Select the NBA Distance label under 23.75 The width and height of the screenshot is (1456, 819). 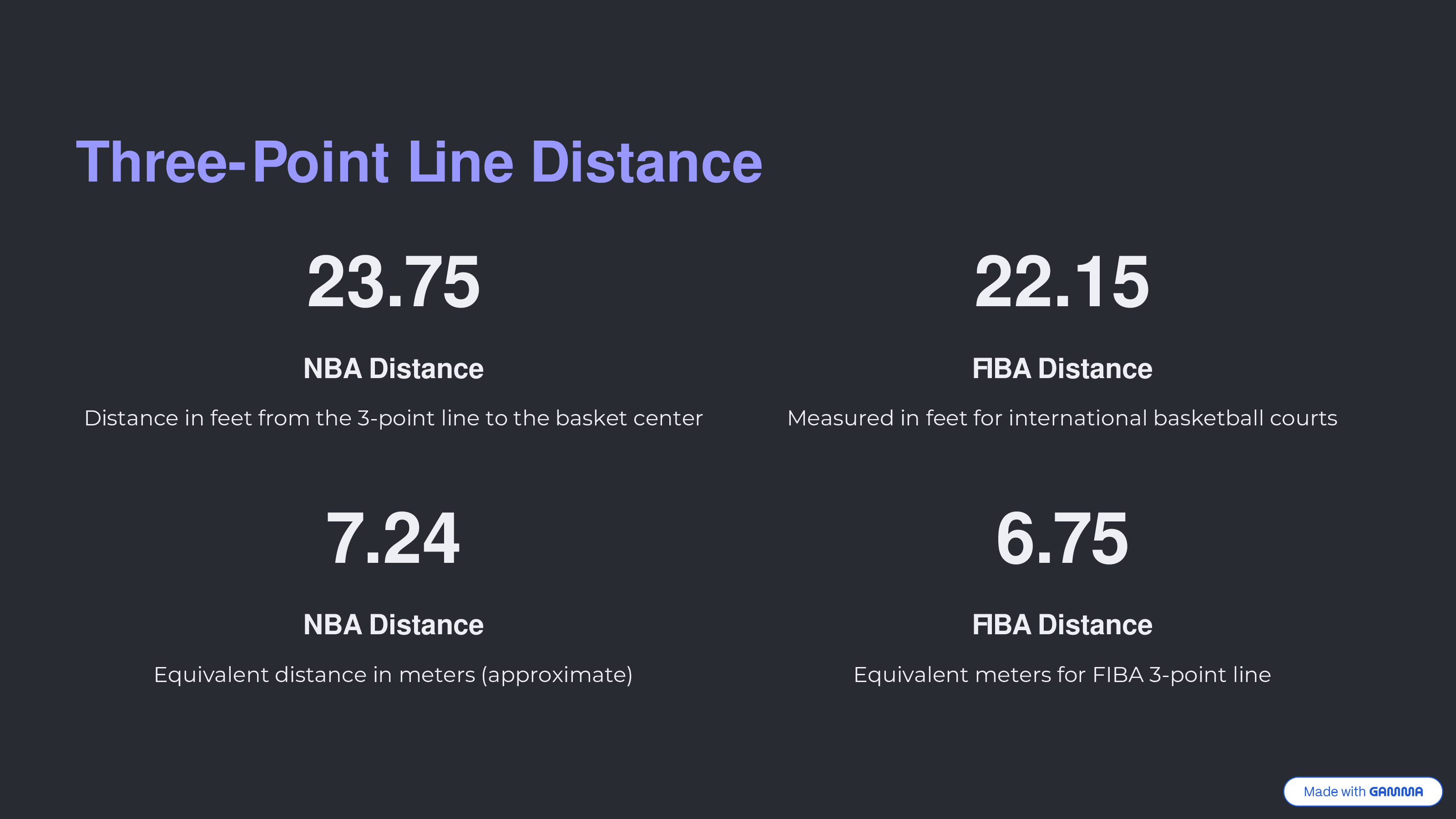coord(394,369)
